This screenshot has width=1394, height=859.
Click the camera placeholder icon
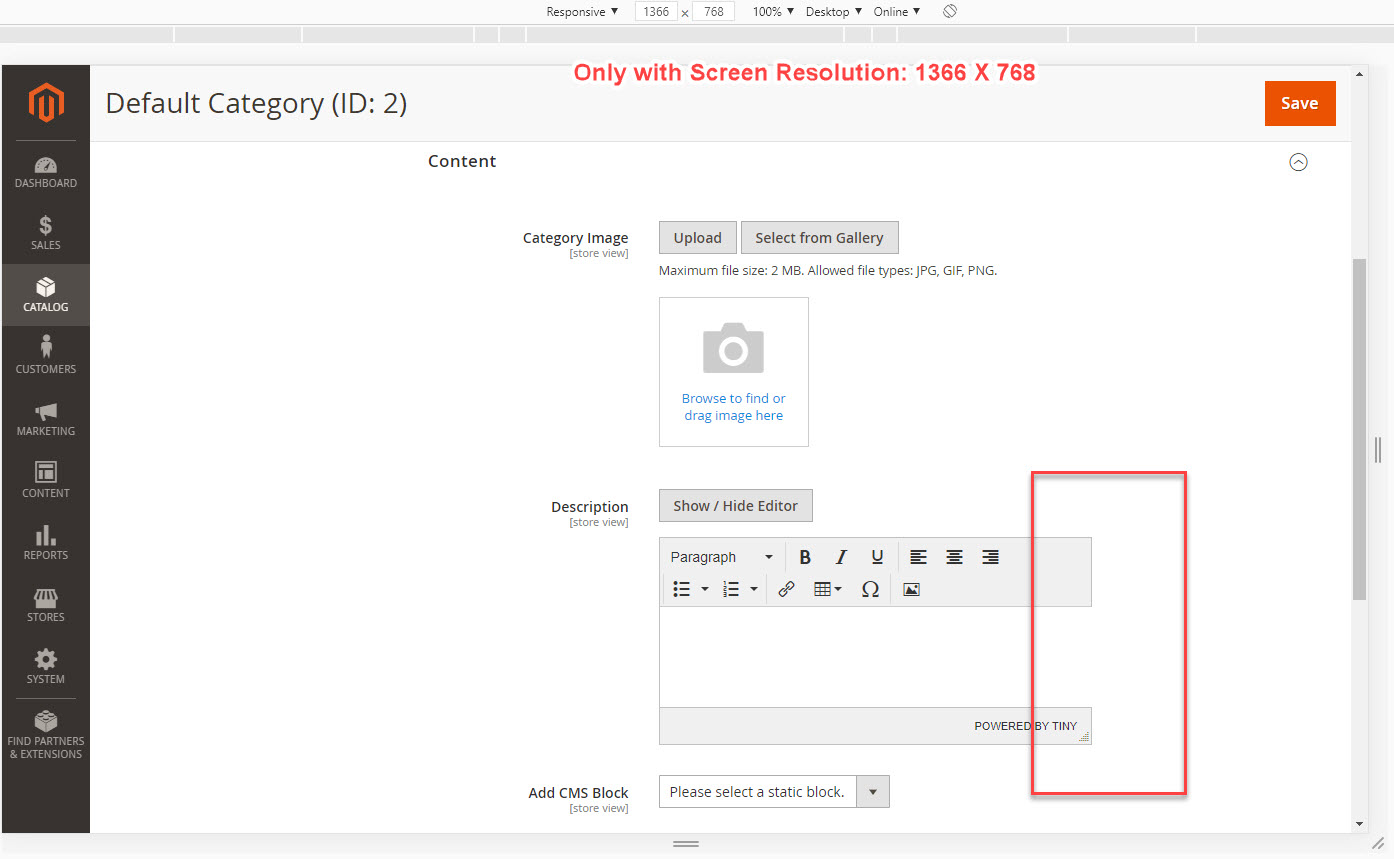[x=734, y=347]
